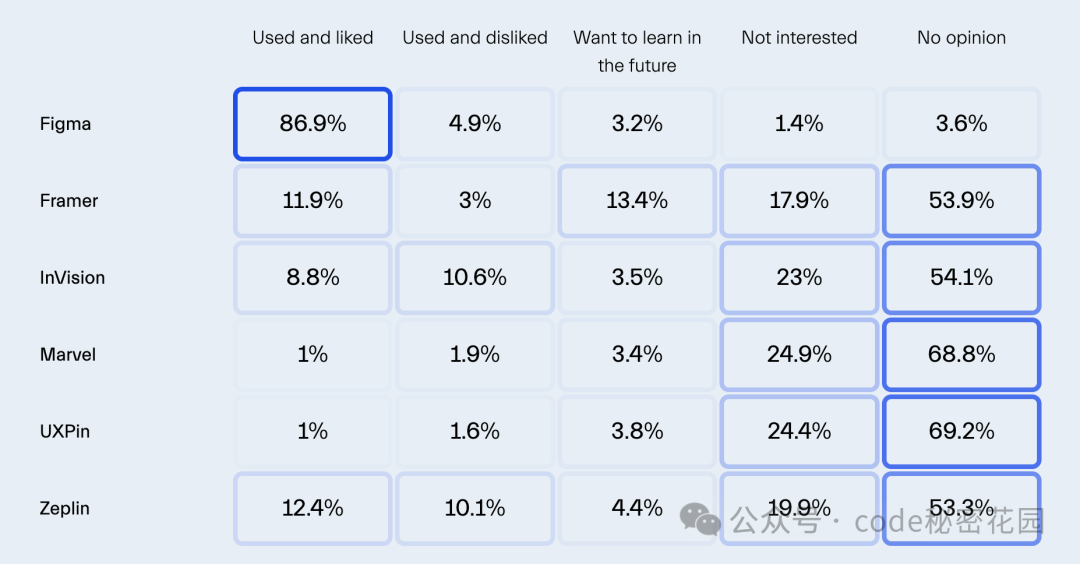Click the Zeplin 12.4% Used and liked cell
Image resolution: width=1080 pixels, height=564 pixels.
[313, 509]
